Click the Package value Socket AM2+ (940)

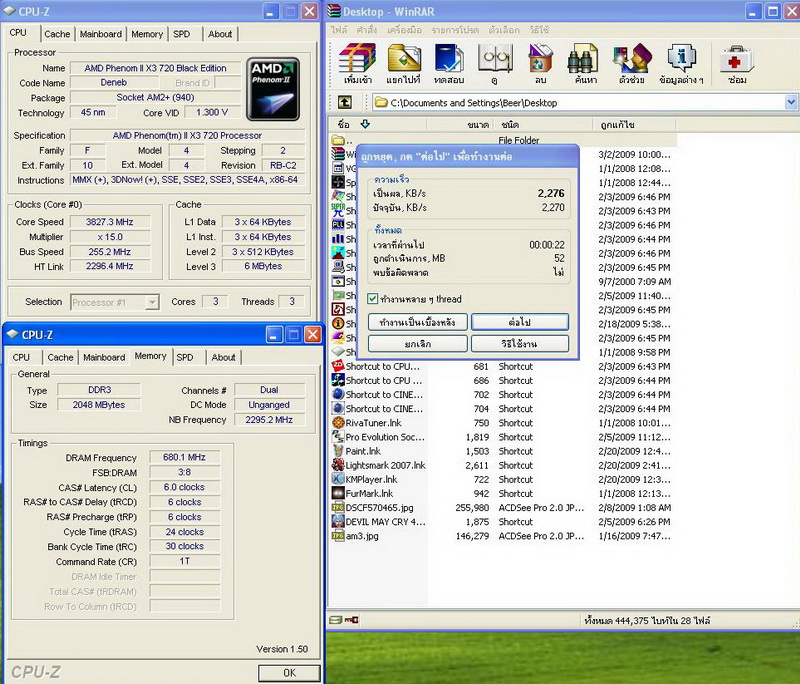155,97
